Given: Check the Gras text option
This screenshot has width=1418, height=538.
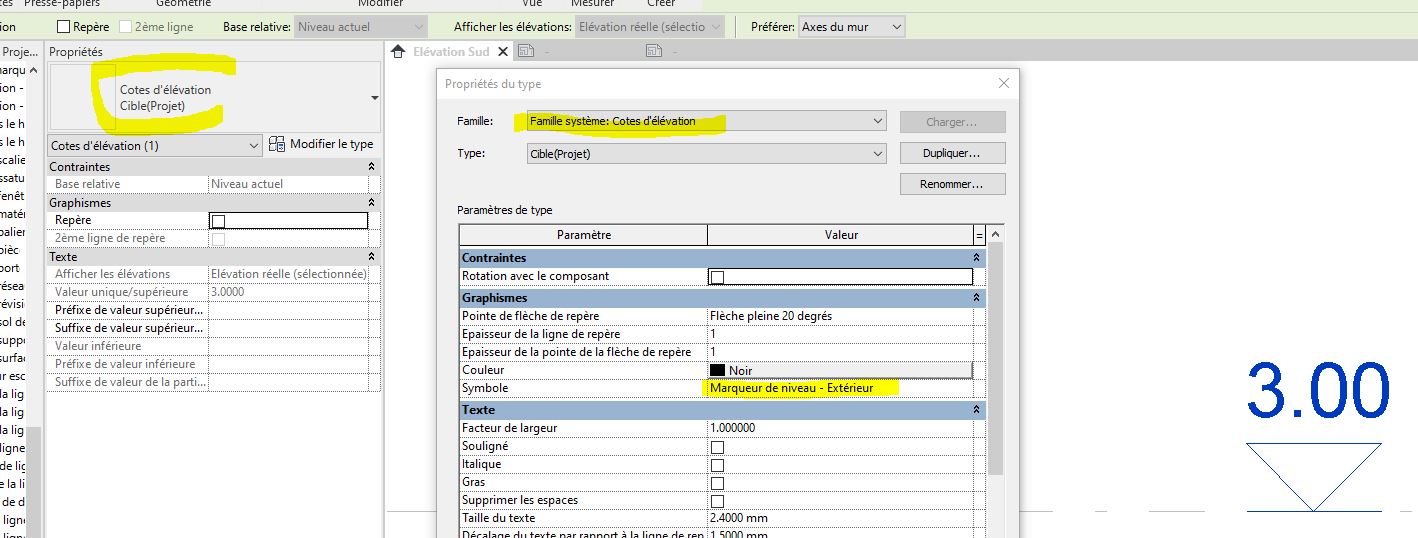Looking at the screenshot, I should [717, 483].
